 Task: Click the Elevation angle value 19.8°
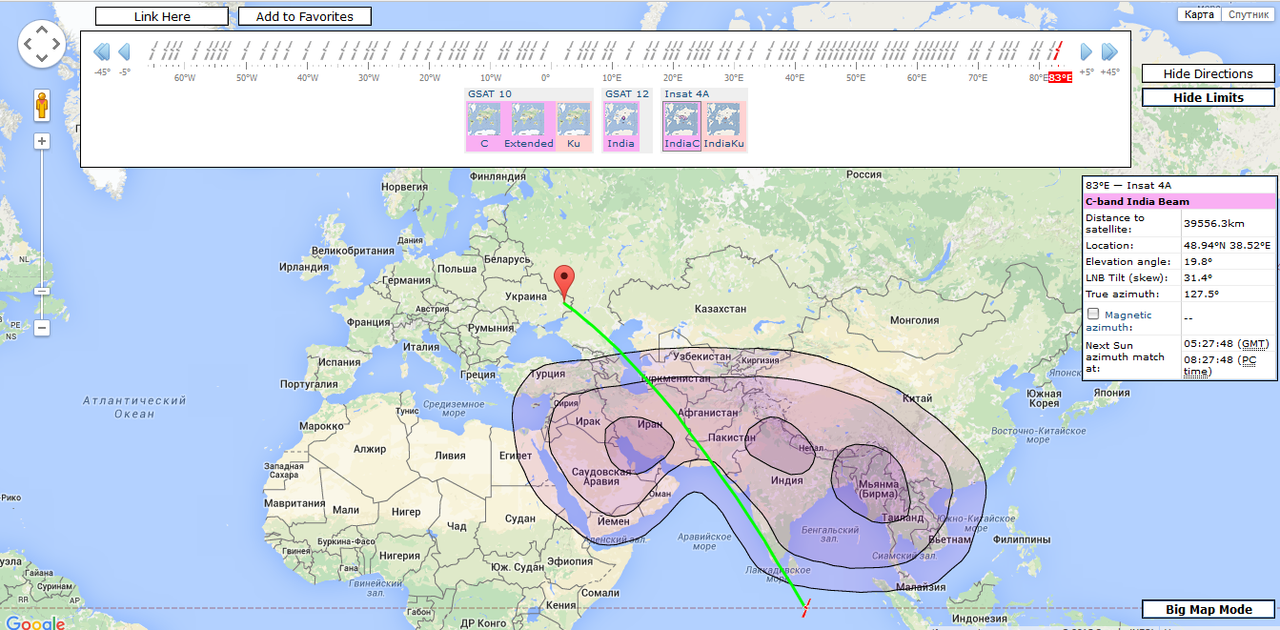[1198, 262]
